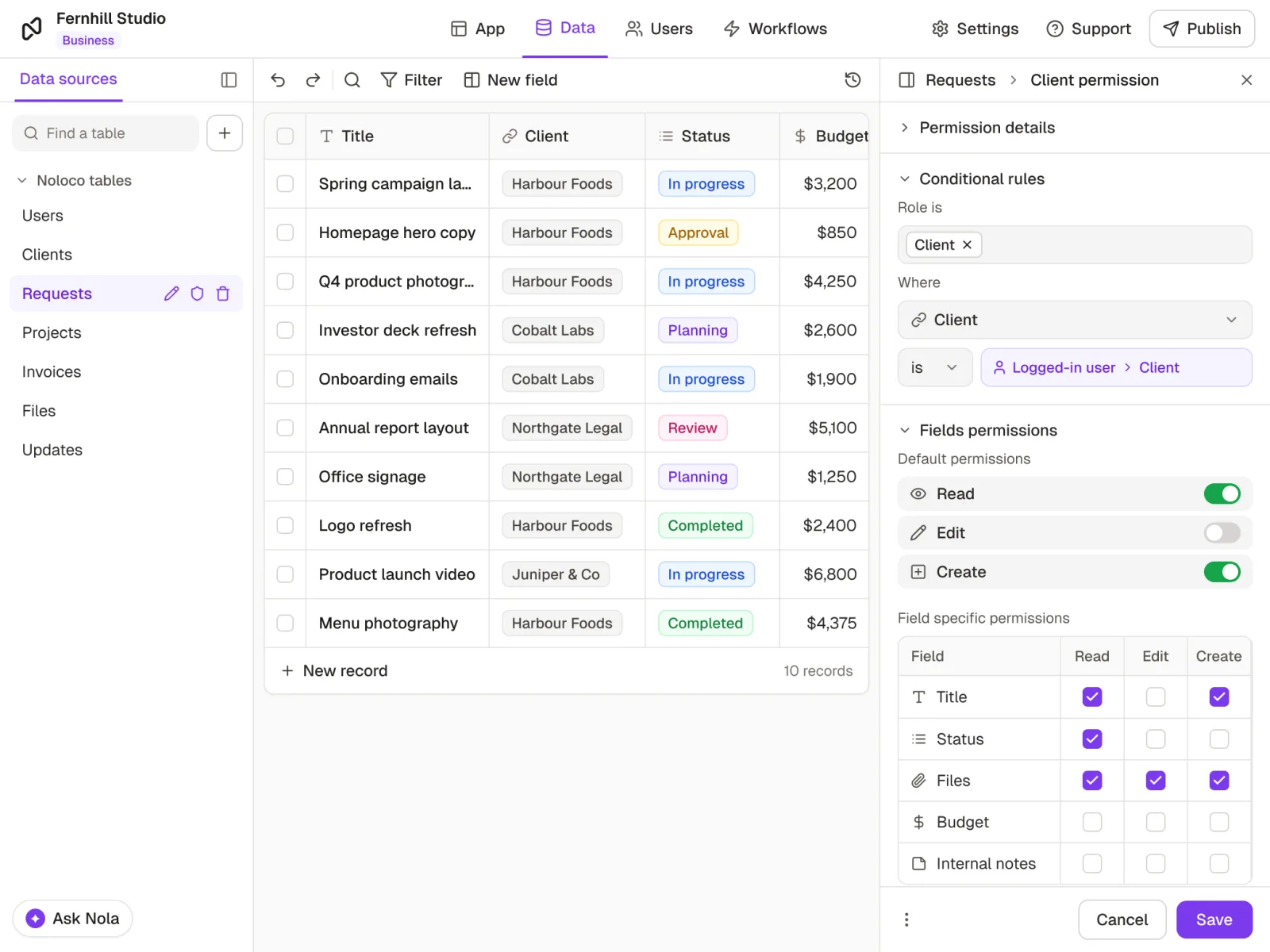This screenshot has height=952, width=1270.
Task: Select the Data sources tab
Action: [68, 79]
